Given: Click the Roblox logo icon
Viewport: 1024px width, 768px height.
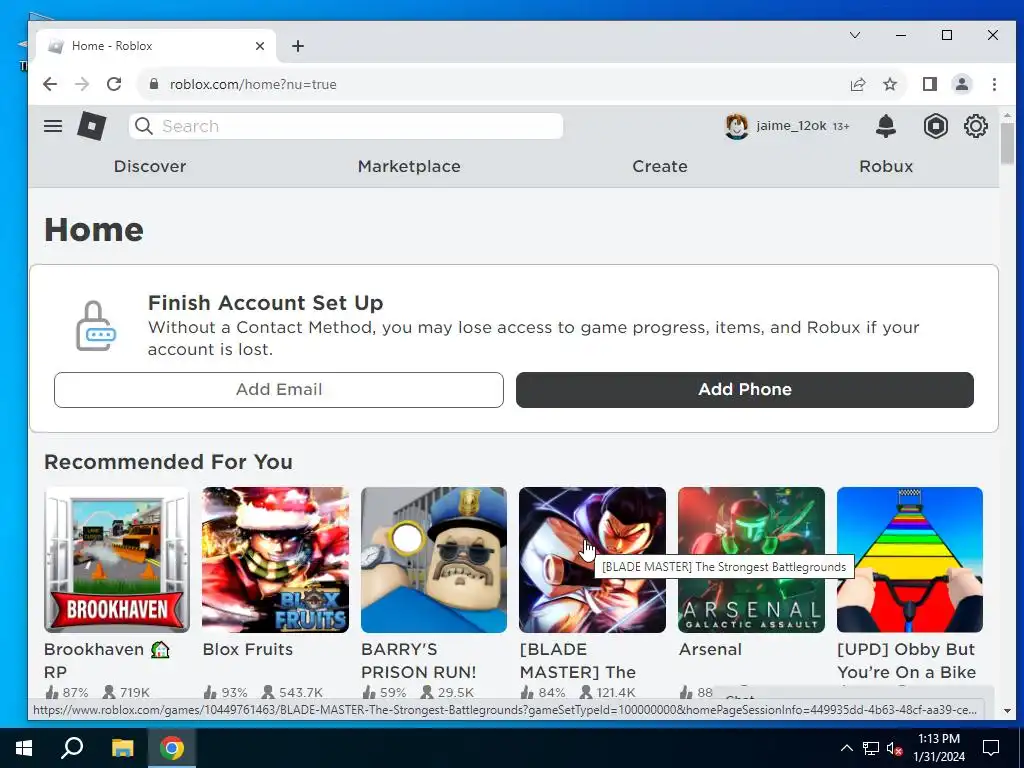Looking at the screenshot, I should [91, 126].
